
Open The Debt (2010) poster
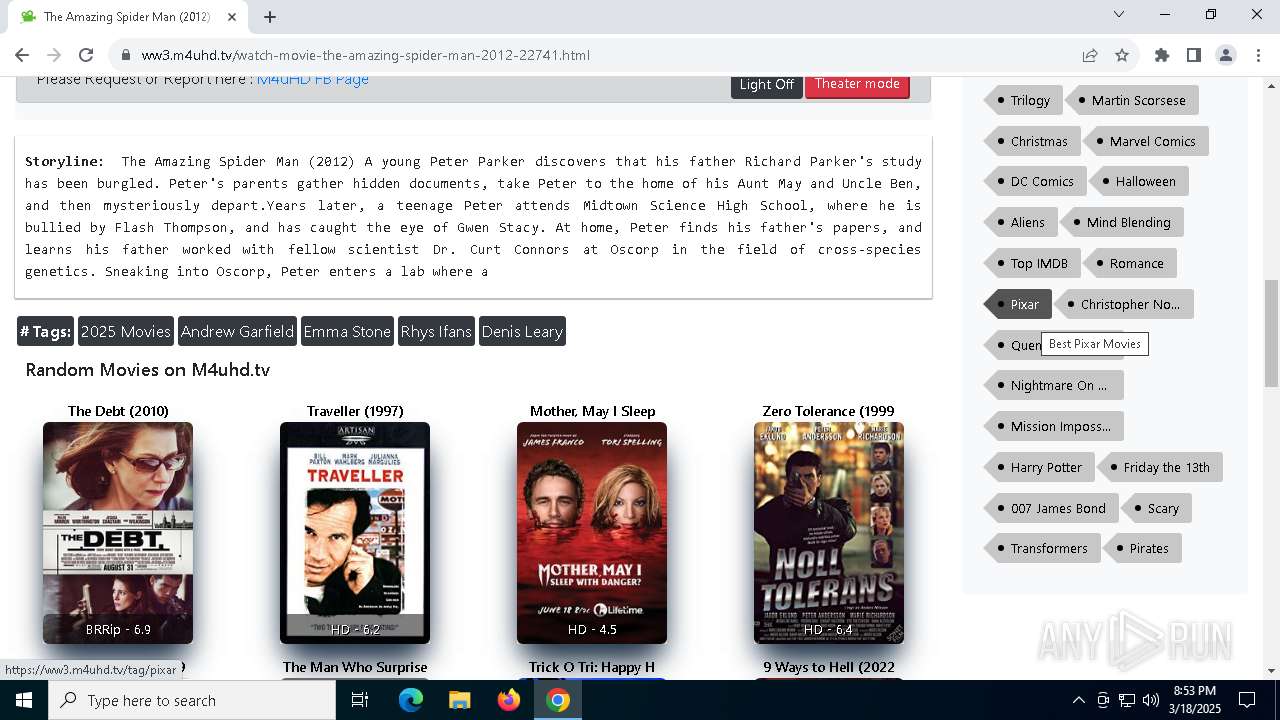coord(118,533)
